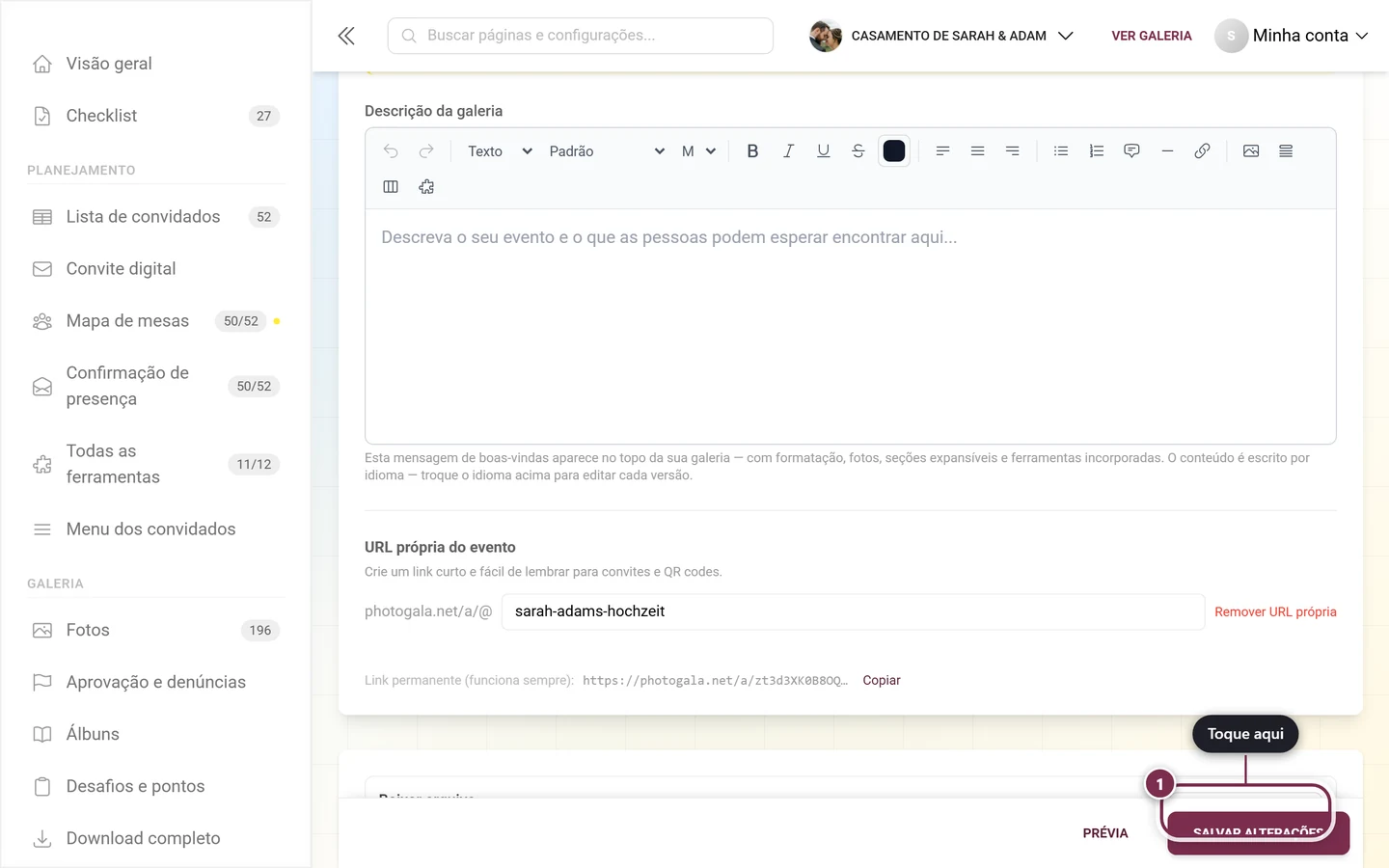1389x868 pixels.
Task: Toggle italic formatting
Action: pyautogui.click(x=788, y=151)
